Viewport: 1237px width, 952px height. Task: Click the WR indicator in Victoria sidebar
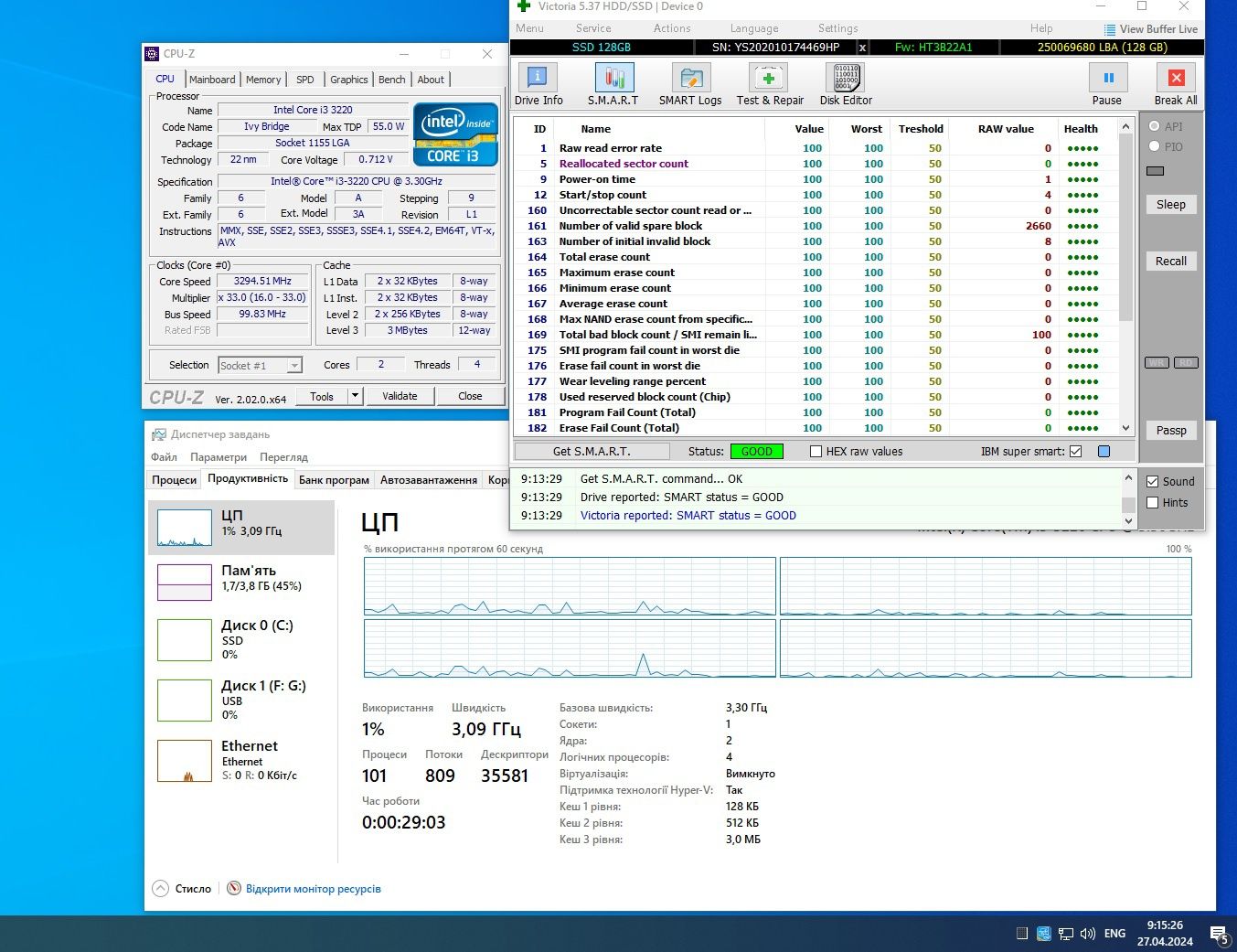pos(1157,363)
